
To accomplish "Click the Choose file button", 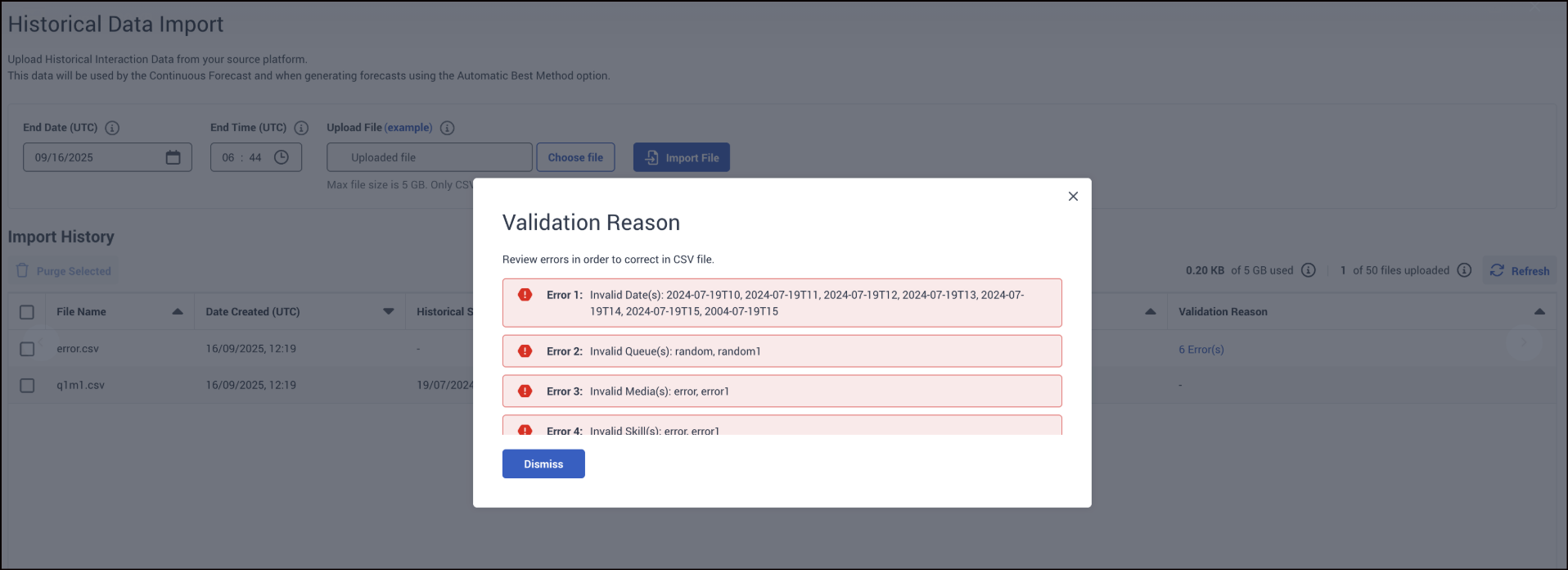I will 575,157.
